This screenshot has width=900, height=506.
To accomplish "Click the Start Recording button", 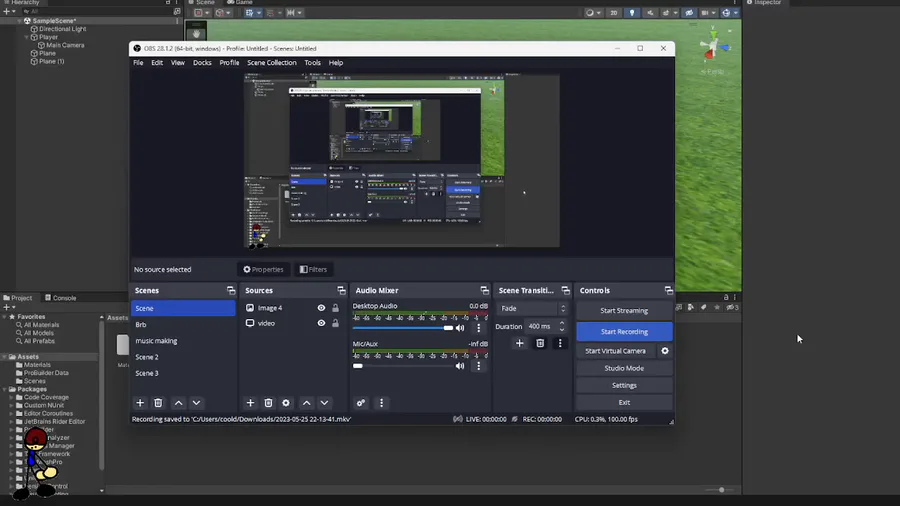I will [624, 331].
